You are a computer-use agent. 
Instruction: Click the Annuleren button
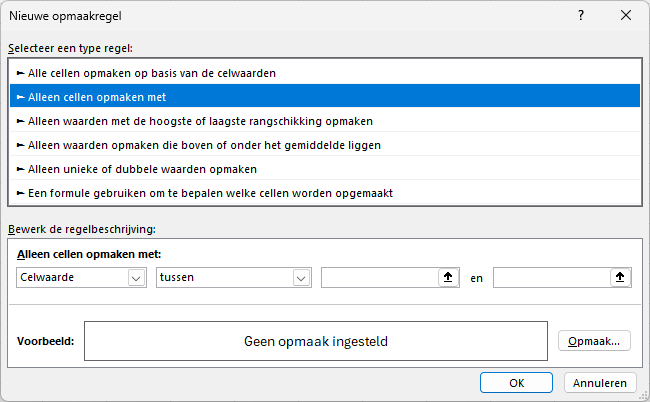600,383
